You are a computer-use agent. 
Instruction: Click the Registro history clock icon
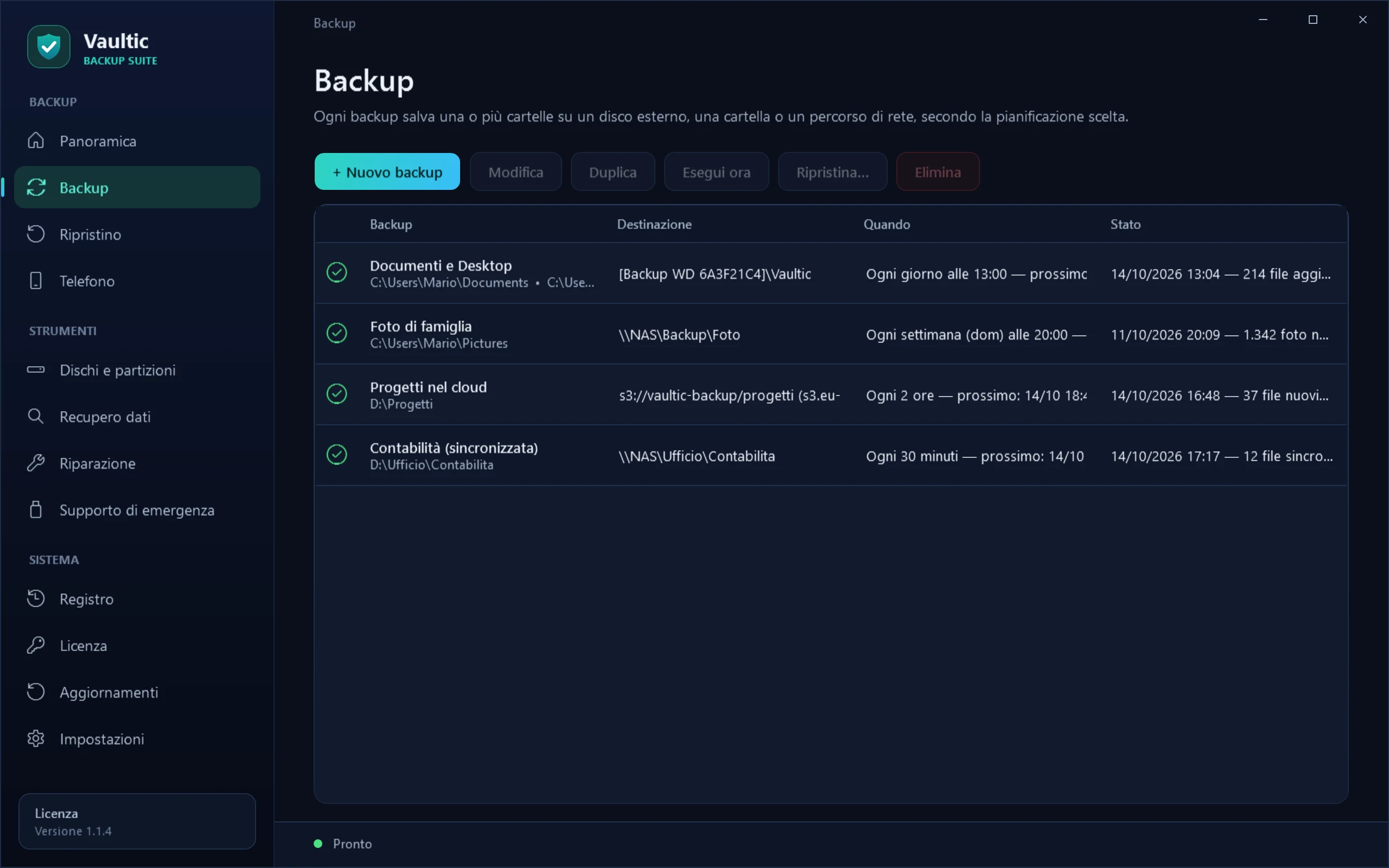pyautogui.click(x=36, y=599)
